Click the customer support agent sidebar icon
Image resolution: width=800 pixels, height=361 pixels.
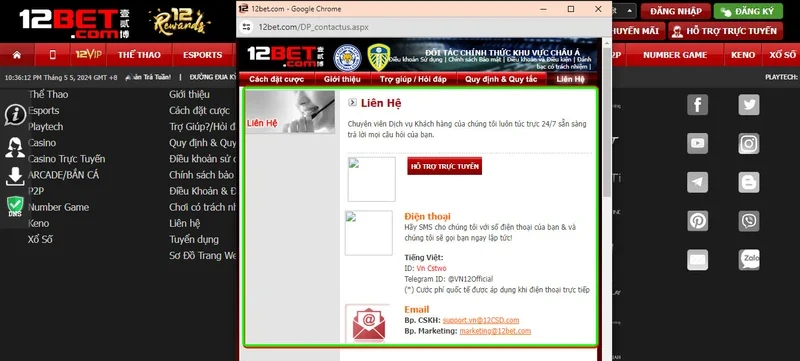click(x=15, y=147)
